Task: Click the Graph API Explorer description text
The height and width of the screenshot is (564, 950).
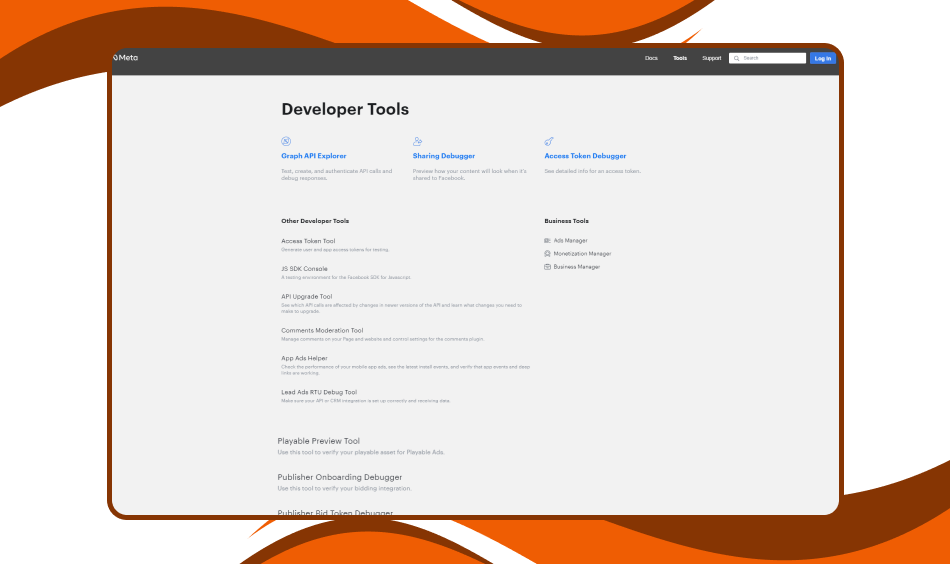Action: pyautogui.click(x=337, y=174)
